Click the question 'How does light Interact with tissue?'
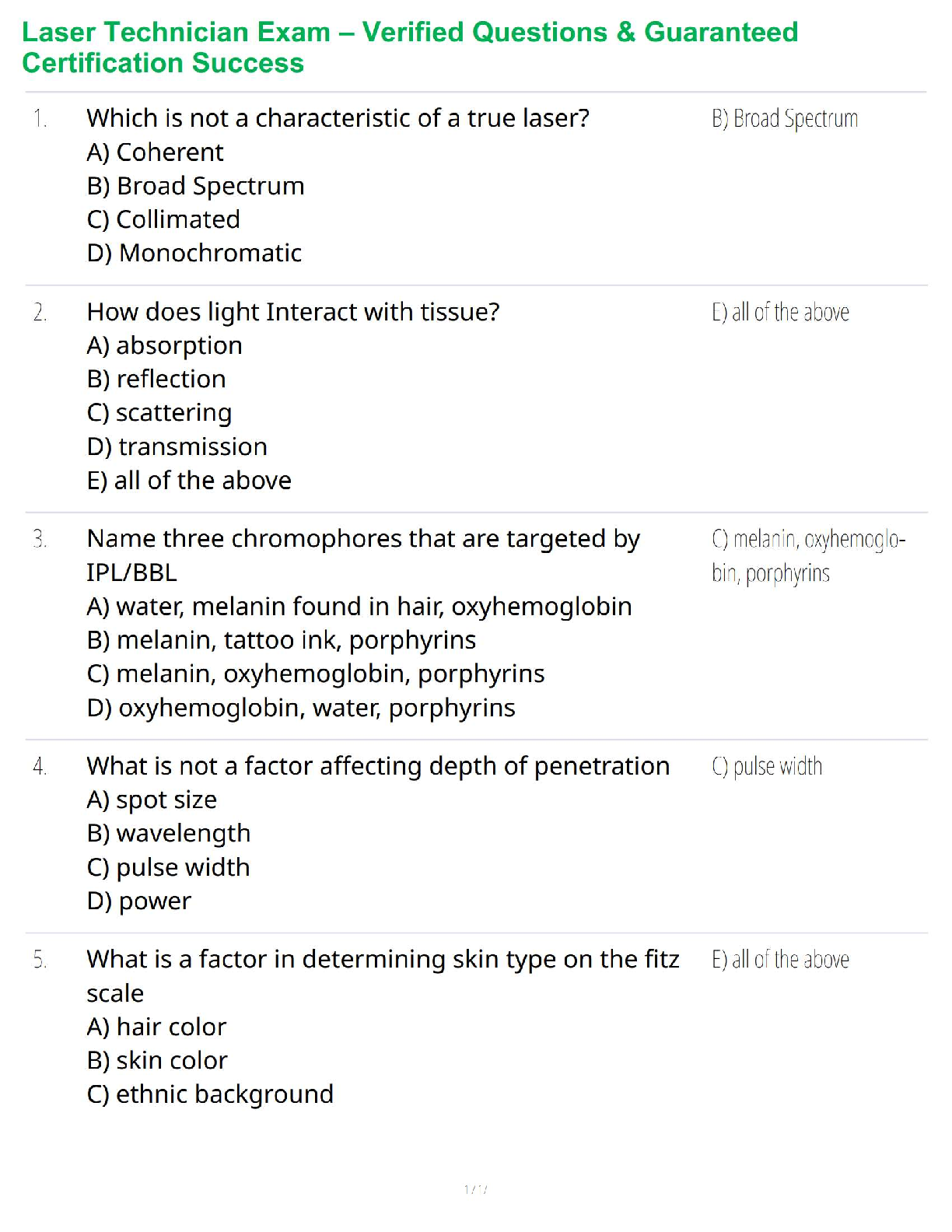The image size is (952, 1232). [293, 312]
